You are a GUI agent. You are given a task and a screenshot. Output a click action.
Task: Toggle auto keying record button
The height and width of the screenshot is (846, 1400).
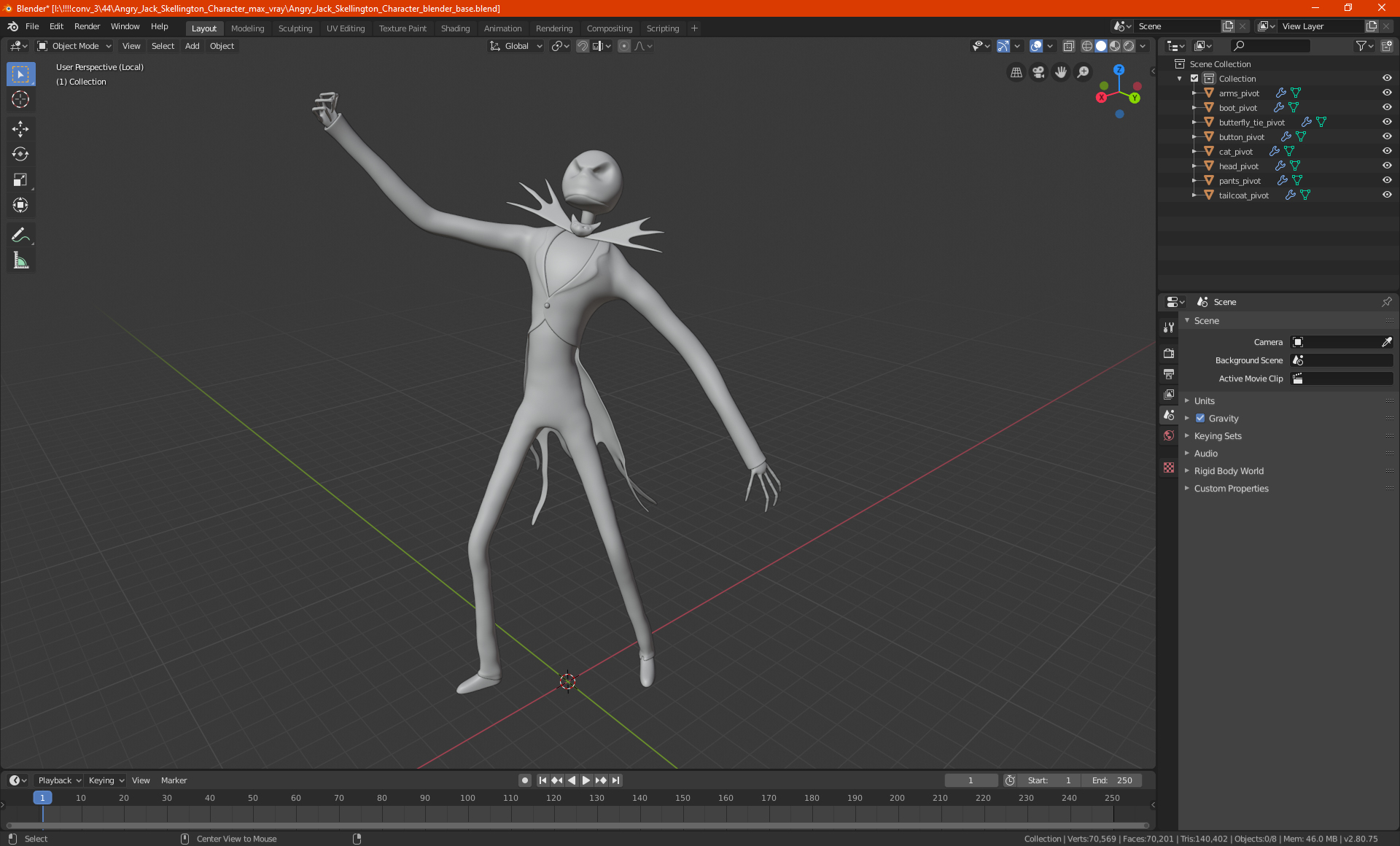pos(525,780)
